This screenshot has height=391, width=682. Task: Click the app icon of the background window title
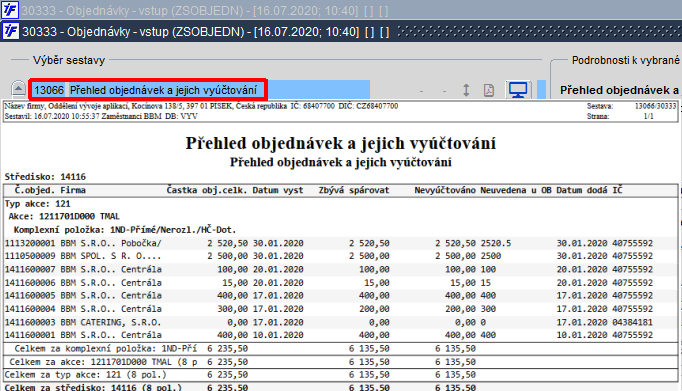10,10
